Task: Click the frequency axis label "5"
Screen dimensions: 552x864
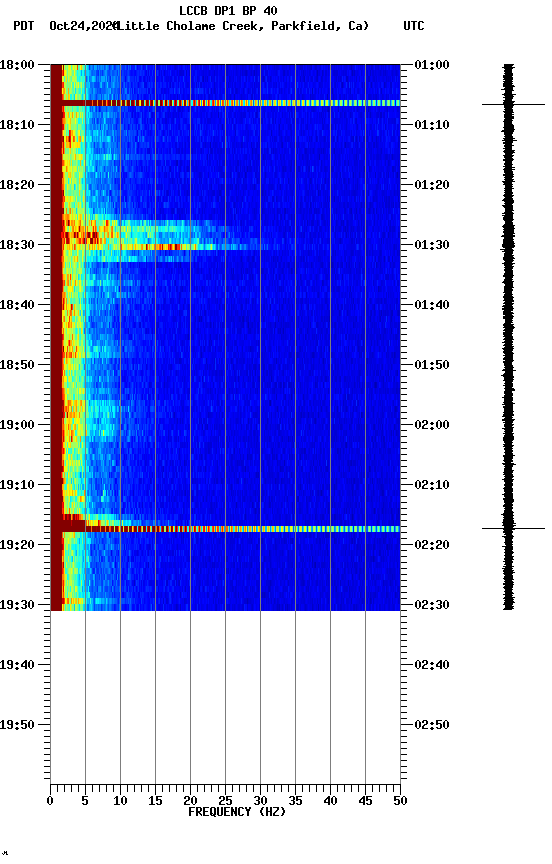Action: 85,801
